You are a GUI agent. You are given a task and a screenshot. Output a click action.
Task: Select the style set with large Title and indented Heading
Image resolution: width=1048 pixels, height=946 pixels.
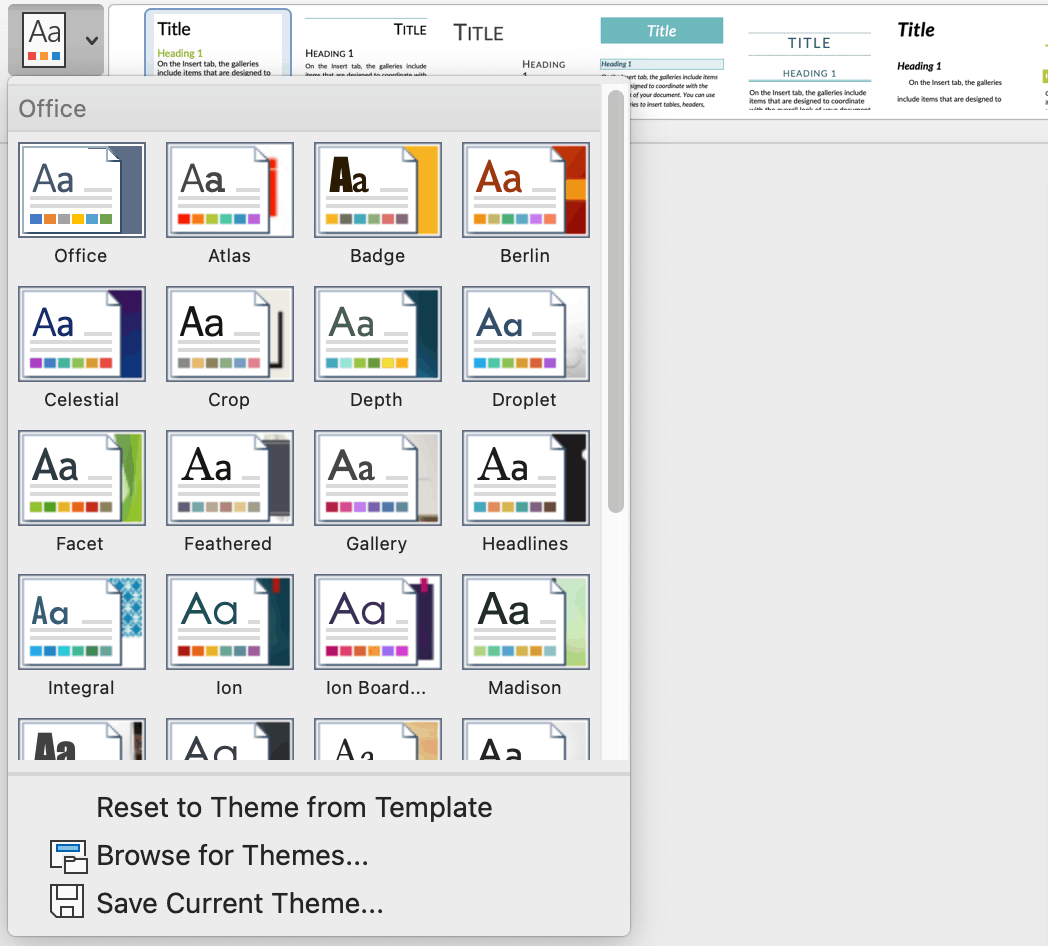511,47
